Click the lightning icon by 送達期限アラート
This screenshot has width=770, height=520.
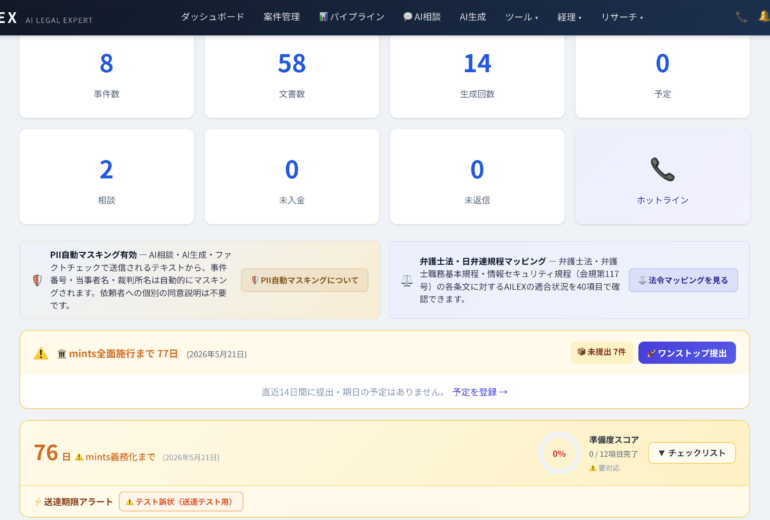38,502
